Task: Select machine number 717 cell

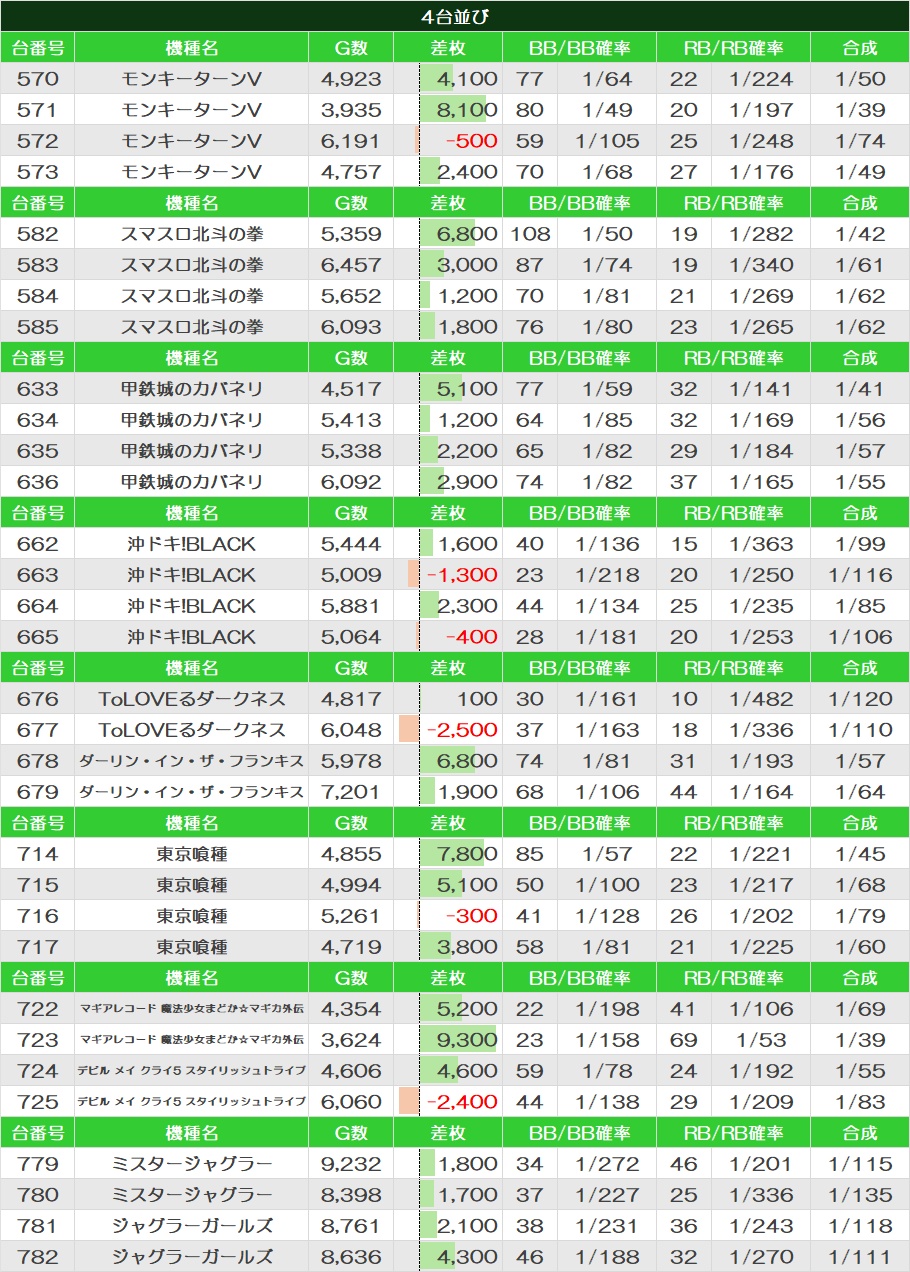Action: [x=38, y=947]
